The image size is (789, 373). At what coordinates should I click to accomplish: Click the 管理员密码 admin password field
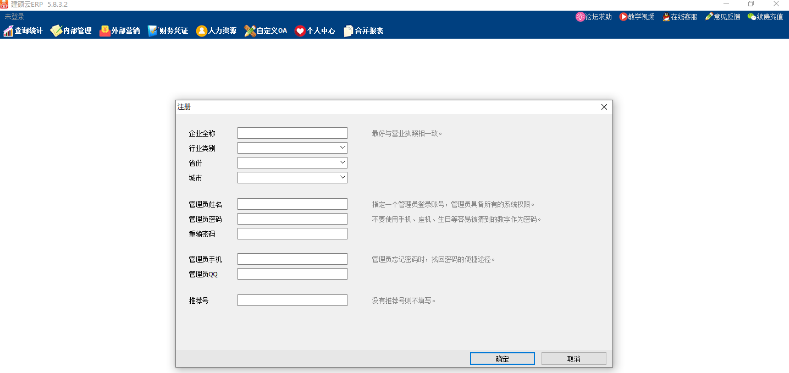coord(292,219)
